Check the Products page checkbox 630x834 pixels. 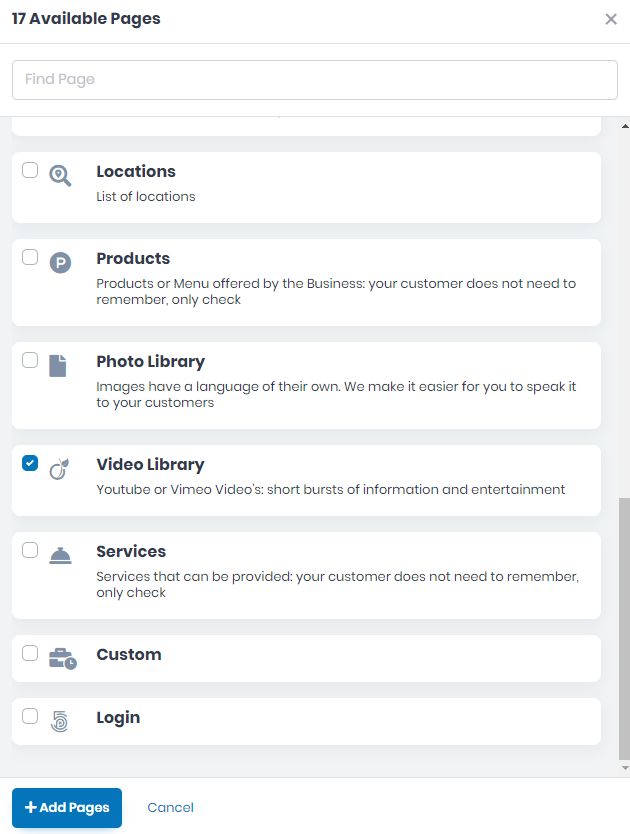pos(29,257)
